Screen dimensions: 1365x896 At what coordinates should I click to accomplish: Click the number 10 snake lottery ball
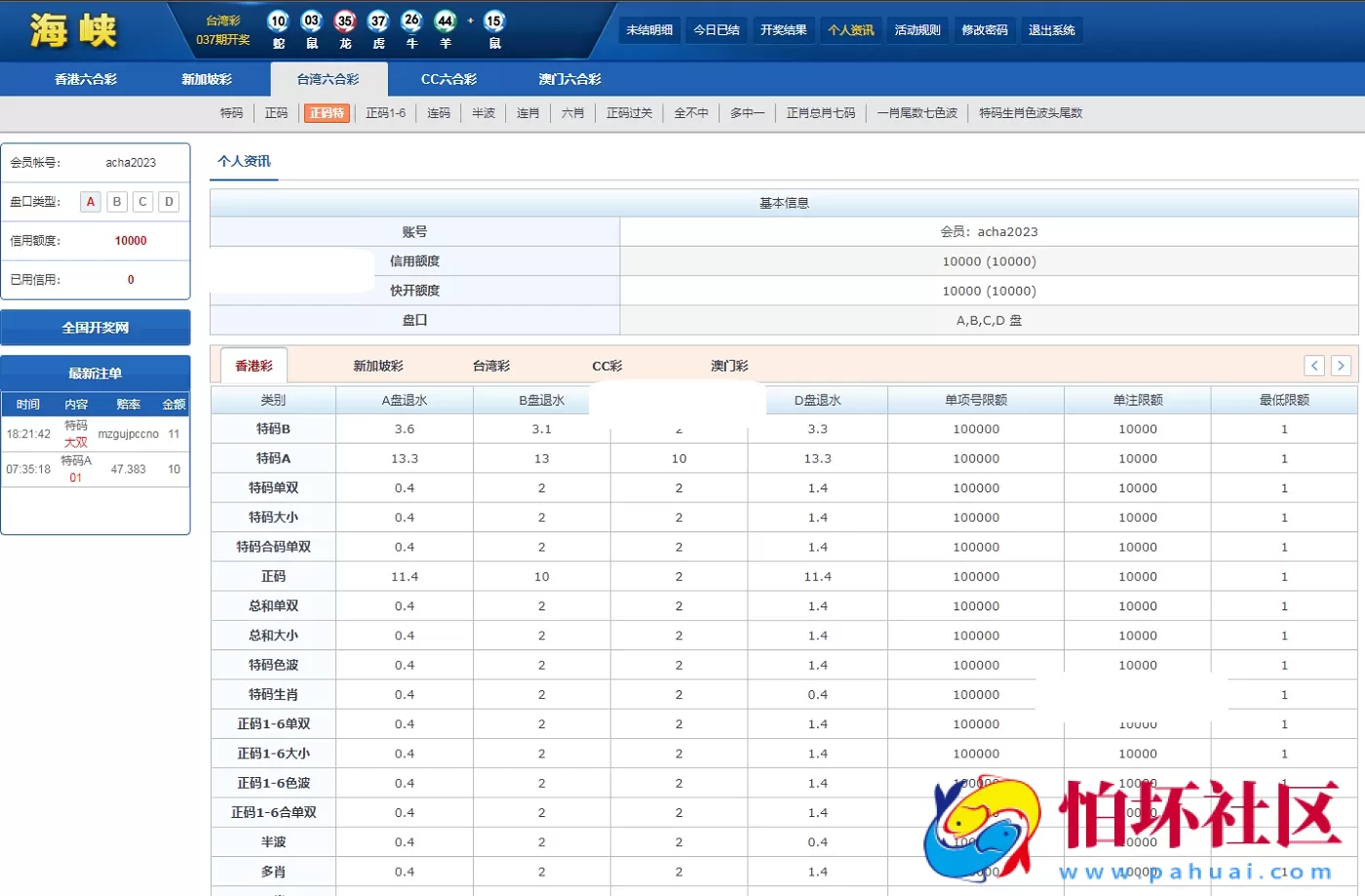coord(278,21)
